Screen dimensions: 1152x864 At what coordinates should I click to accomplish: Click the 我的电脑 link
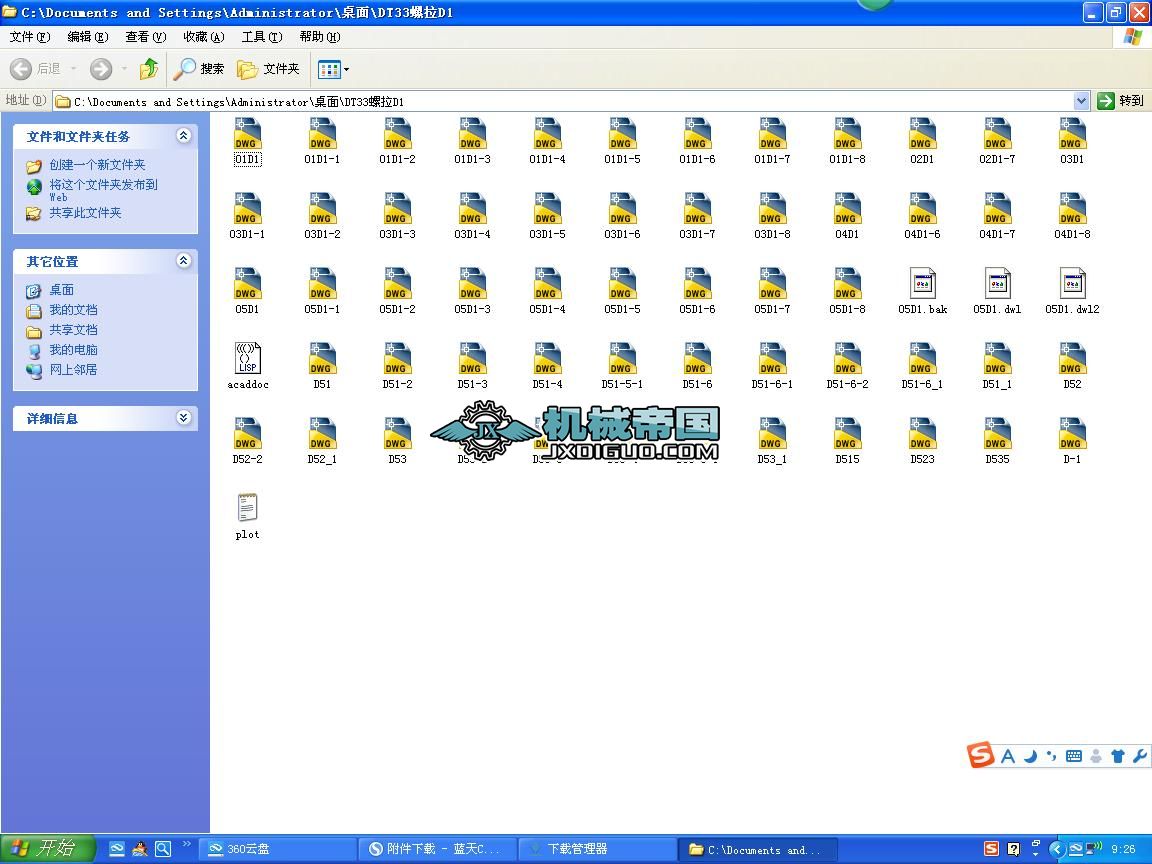pyautogui.click(x=73, y=350)
